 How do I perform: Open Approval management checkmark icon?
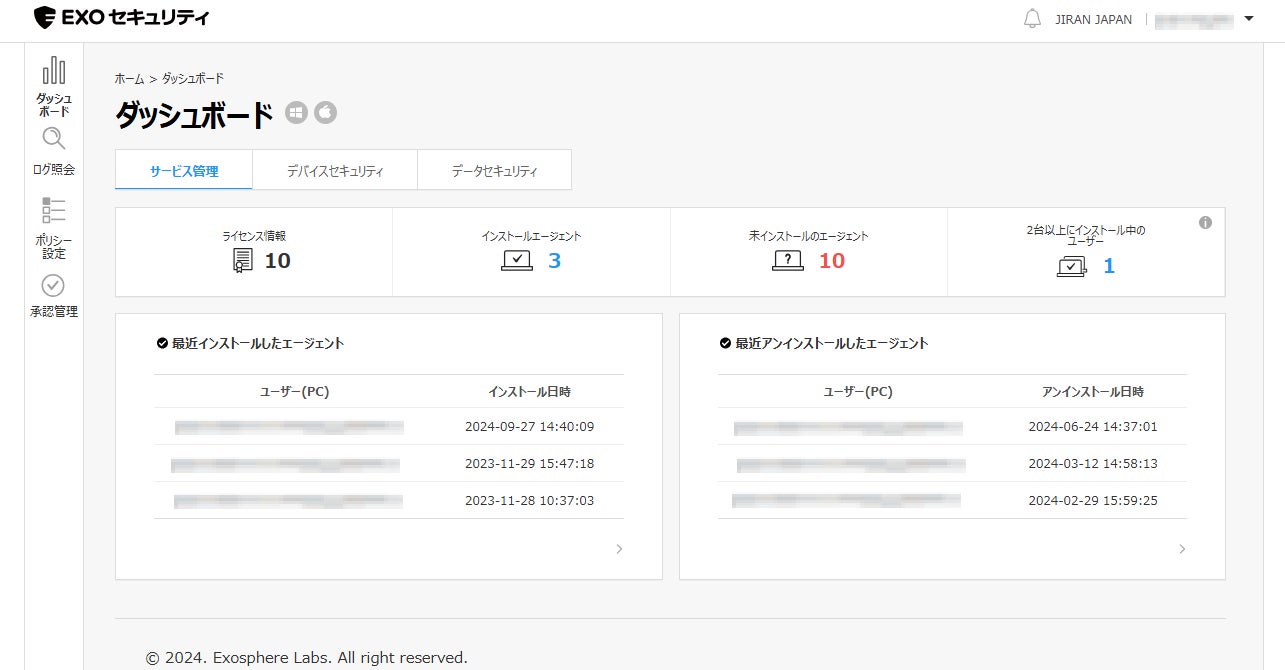(53, 286)
